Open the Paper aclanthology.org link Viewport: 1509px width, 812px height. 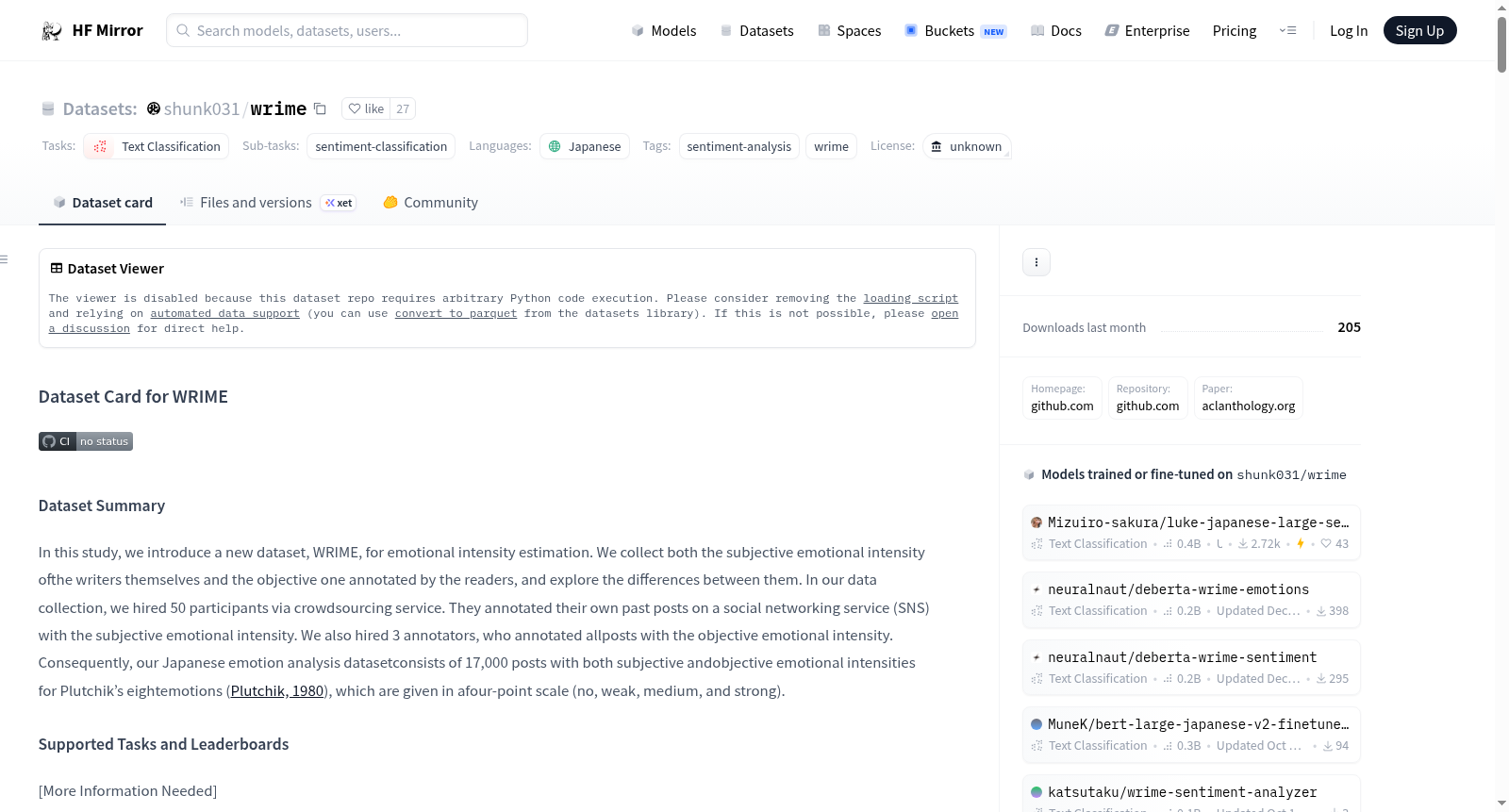[x=1249, y=398]
